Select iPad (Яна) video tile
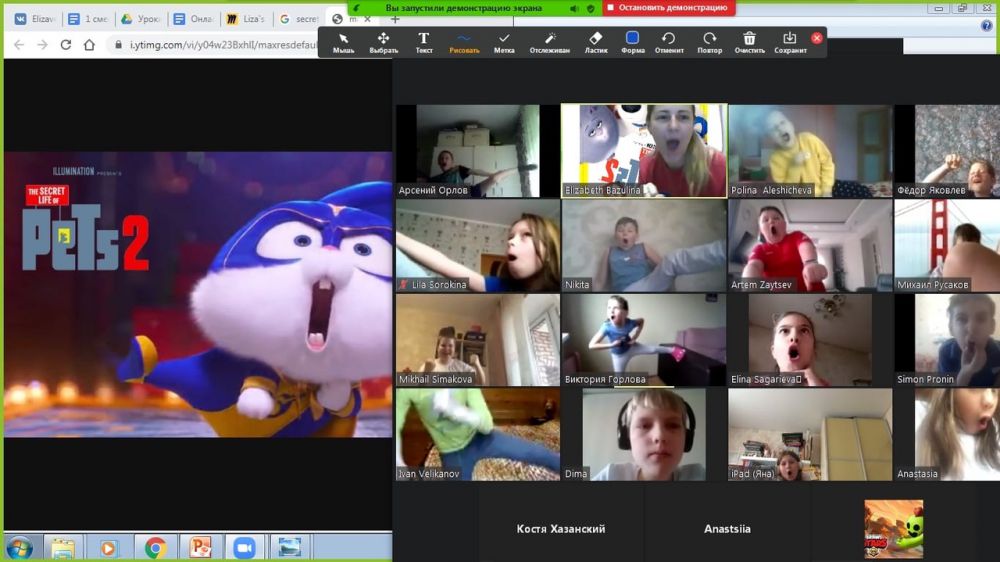1000x562 pixels. pyautogui.click(x=810, y=434)
